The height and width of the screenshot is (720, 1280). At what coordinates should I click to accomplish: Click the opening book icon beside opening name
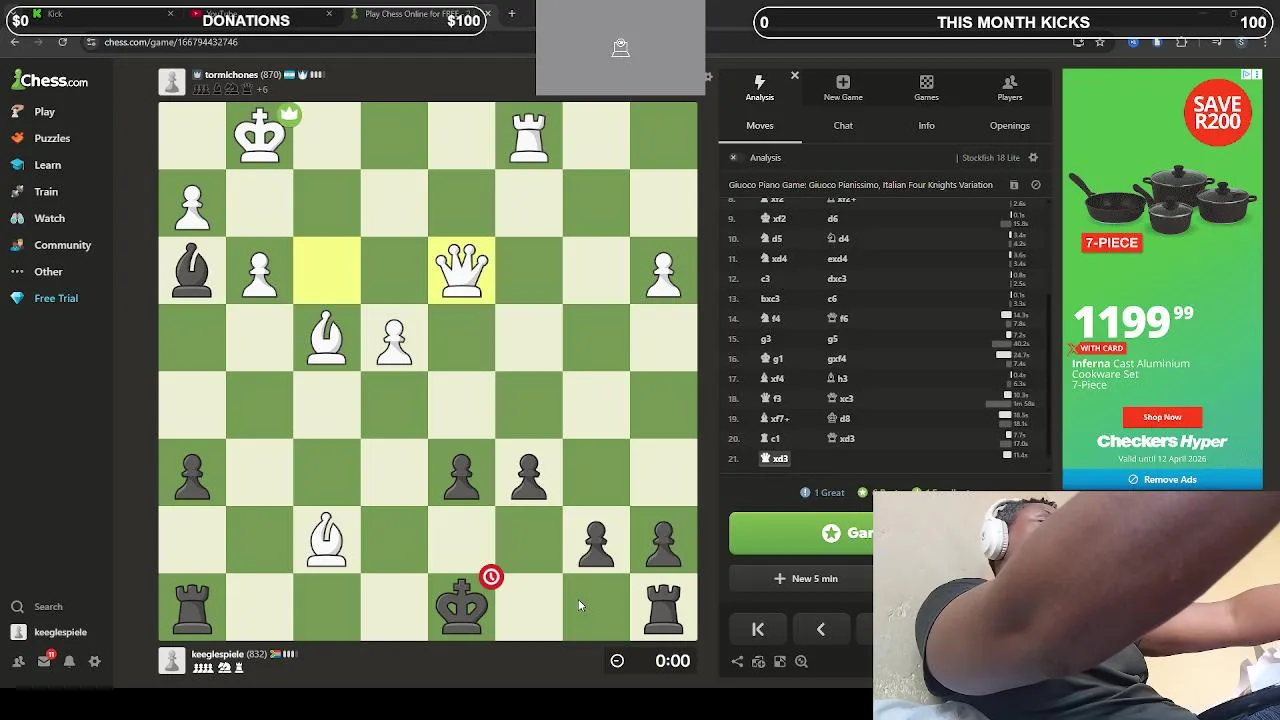(1014, 185)
